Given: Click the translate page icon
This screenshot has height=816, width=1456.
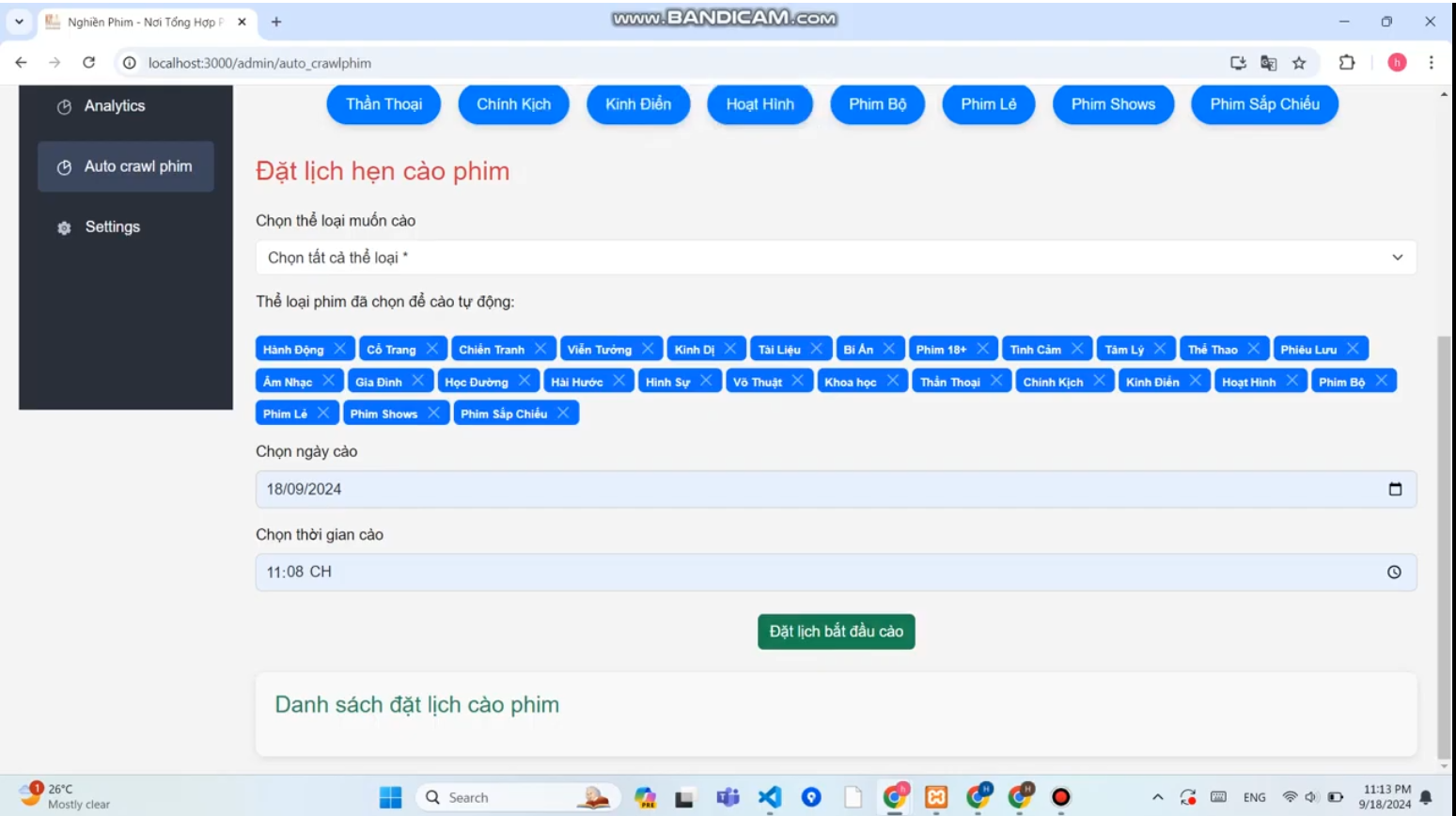Looking at the screenshot, I should click(1268, 63).
